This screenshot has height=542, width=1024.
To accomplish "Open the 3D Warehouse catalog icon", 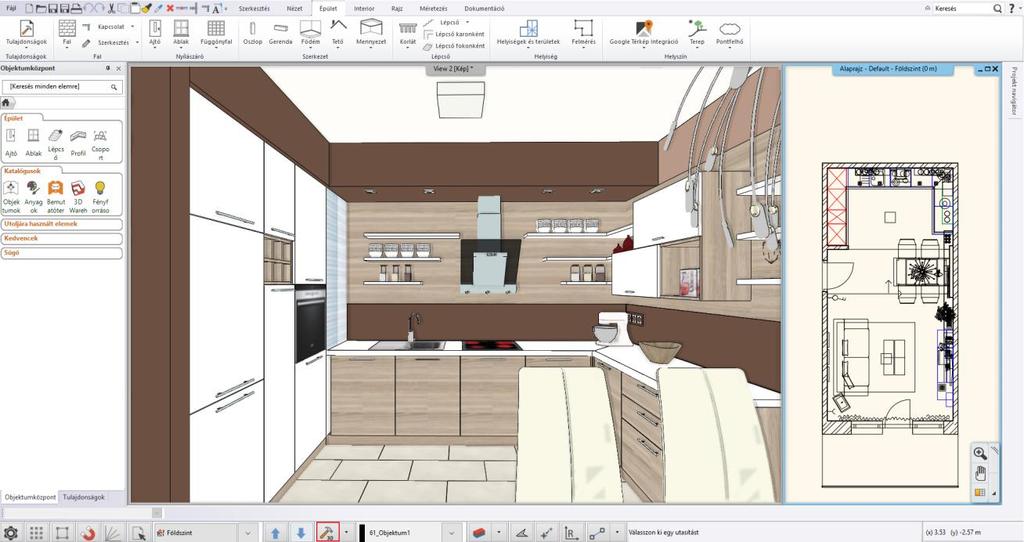I will [78, 197].
